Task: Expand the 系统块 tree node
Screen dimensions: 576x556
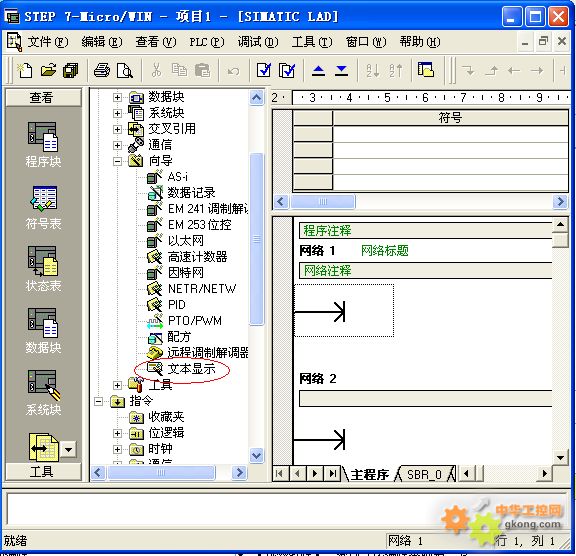Action: pyautogui.click(x=117, y=113)
